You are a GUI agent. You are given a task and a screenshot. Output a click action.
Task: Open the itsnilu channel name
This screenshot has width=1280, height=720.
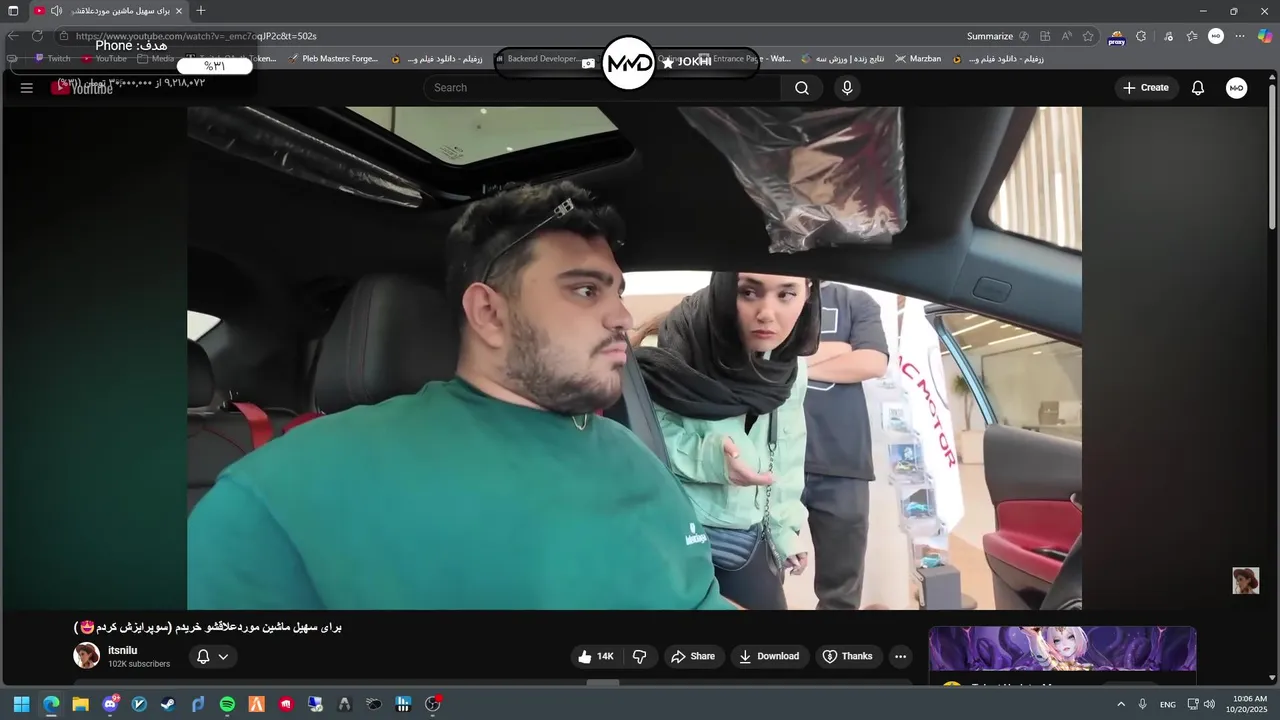pos(123,650)
